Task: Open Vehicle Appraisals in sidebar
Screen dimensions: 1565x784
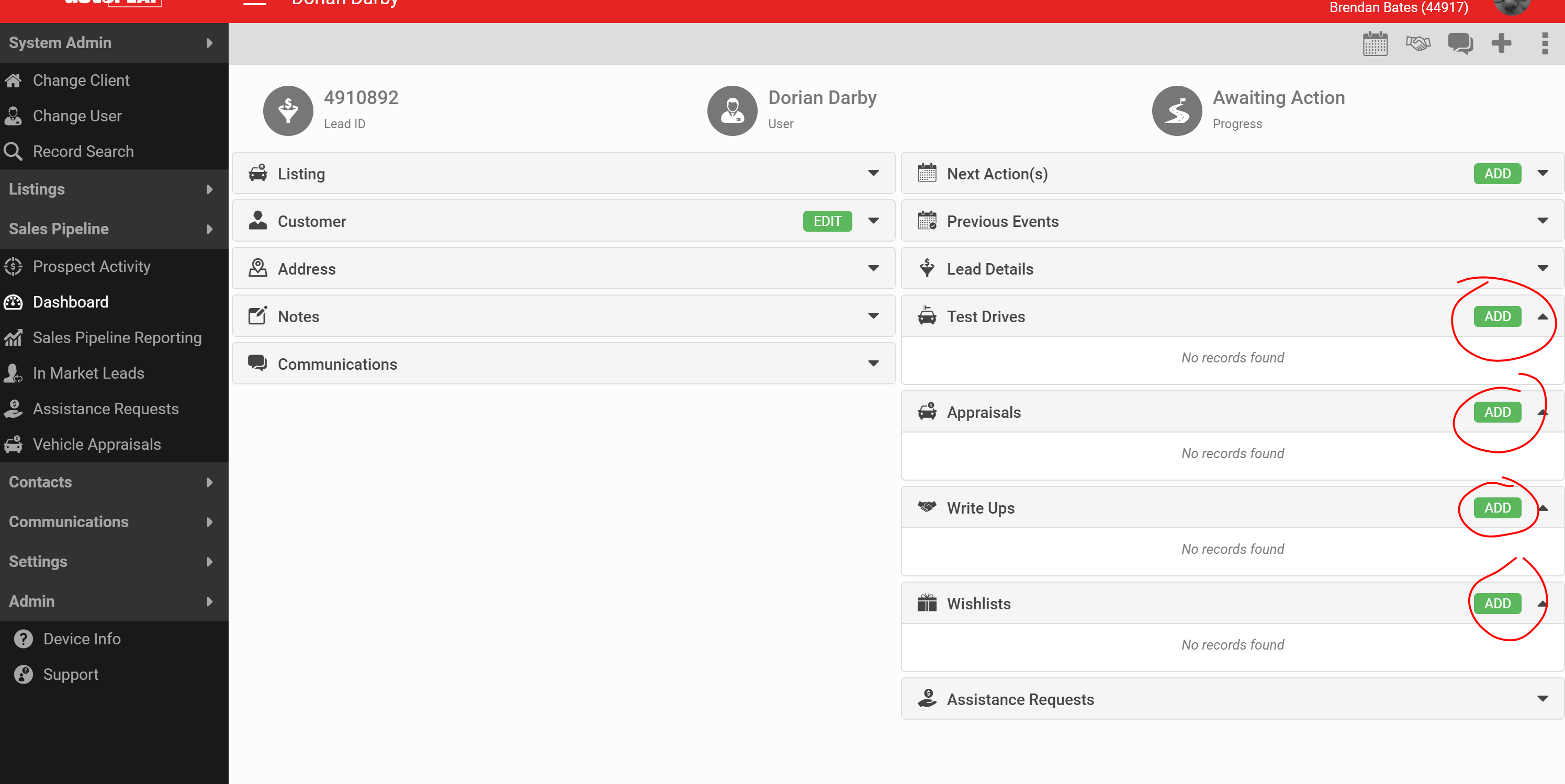Action: (97, 444)
